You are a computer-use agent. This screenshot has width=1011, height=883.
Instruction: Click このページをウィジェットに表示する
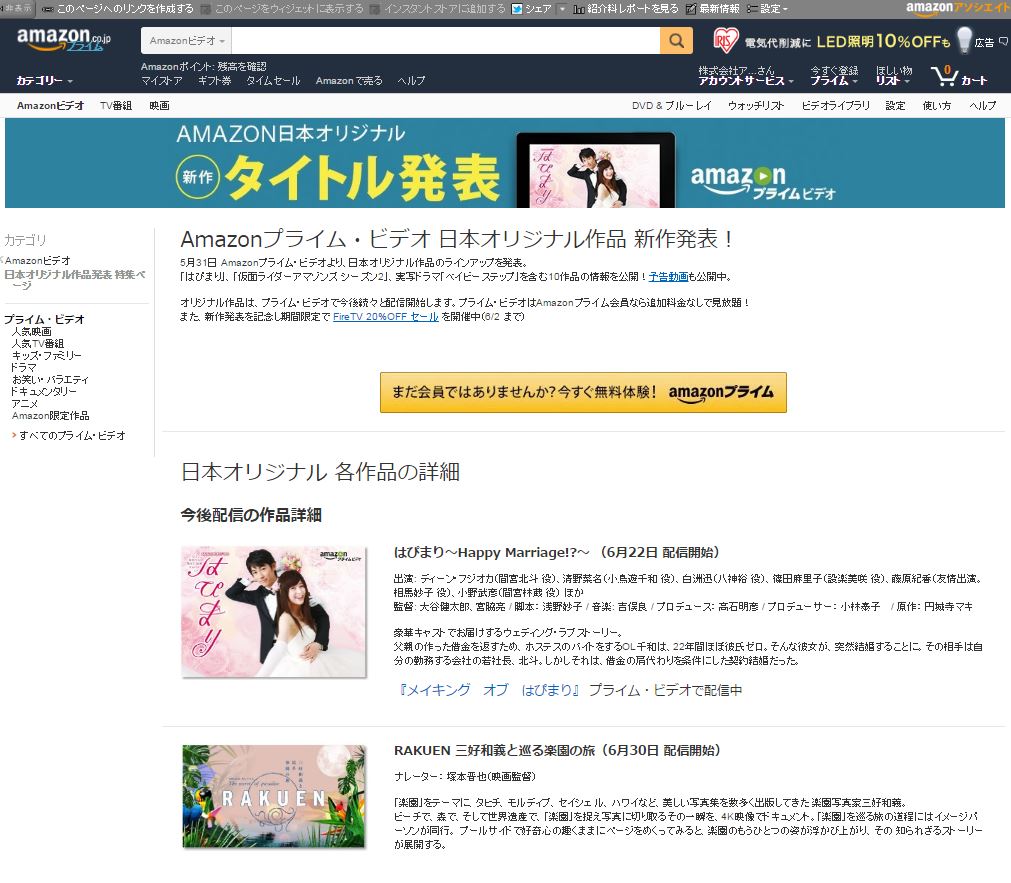(289, 9)
